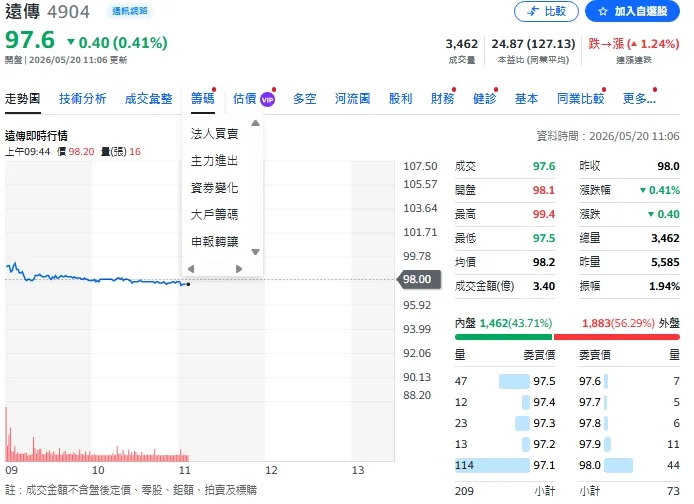Image resolution: width=694 pixels, height=504 pixels.
Task: Expand the 更多... tab menu
Action: 639,98
